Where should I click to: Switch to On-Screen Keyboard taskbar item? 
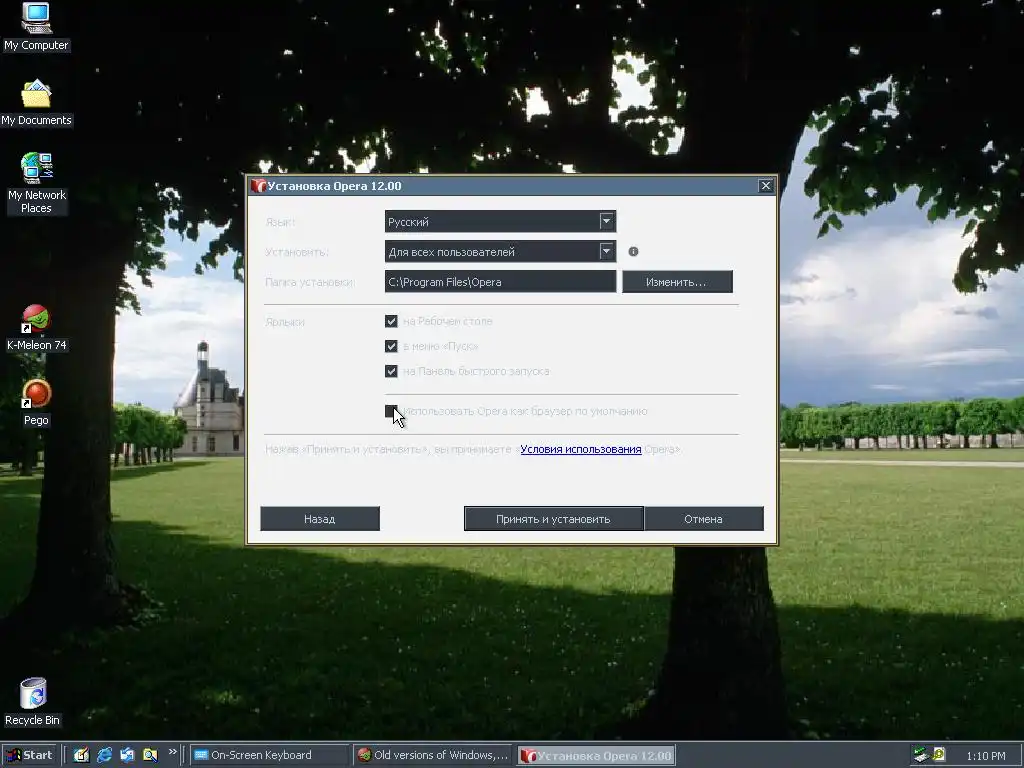tap(269, 755)
